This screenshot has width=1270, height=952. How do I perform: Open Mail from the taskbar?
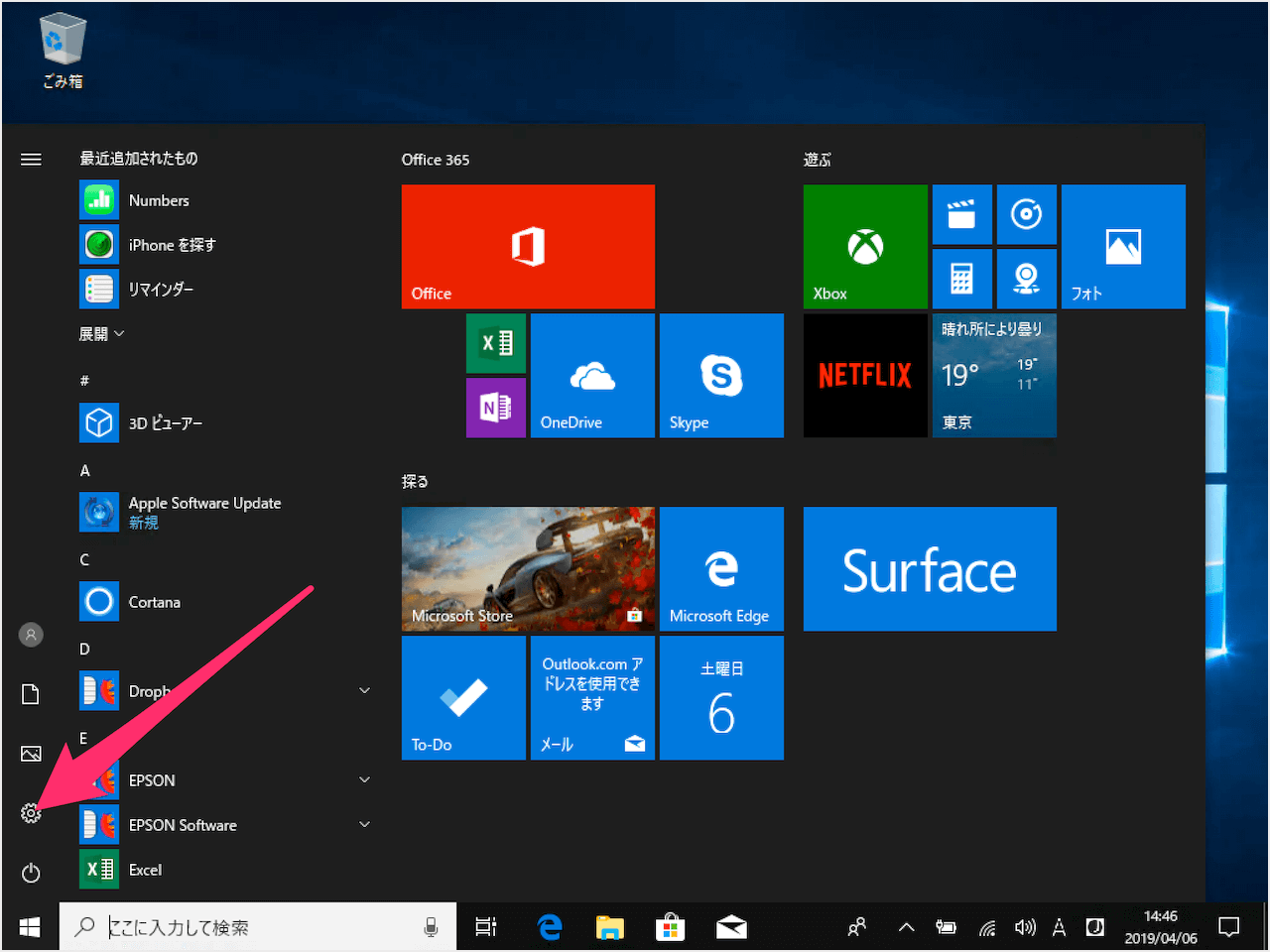[731, 927]
